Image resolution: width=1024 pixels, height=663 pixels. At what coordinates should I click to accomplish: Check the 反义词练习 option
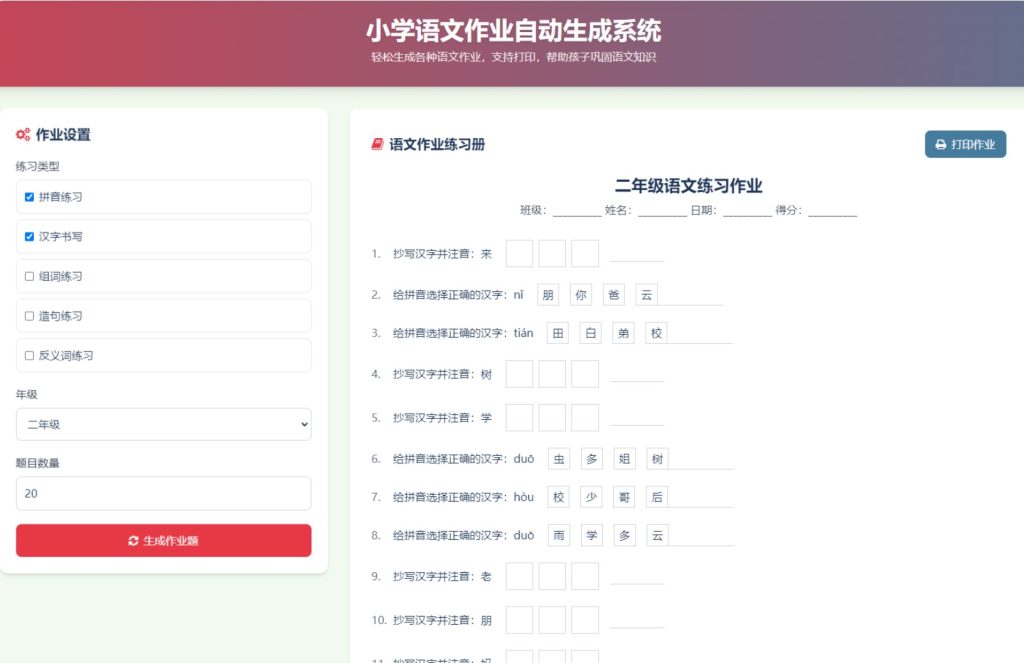(x=29, y=355)
